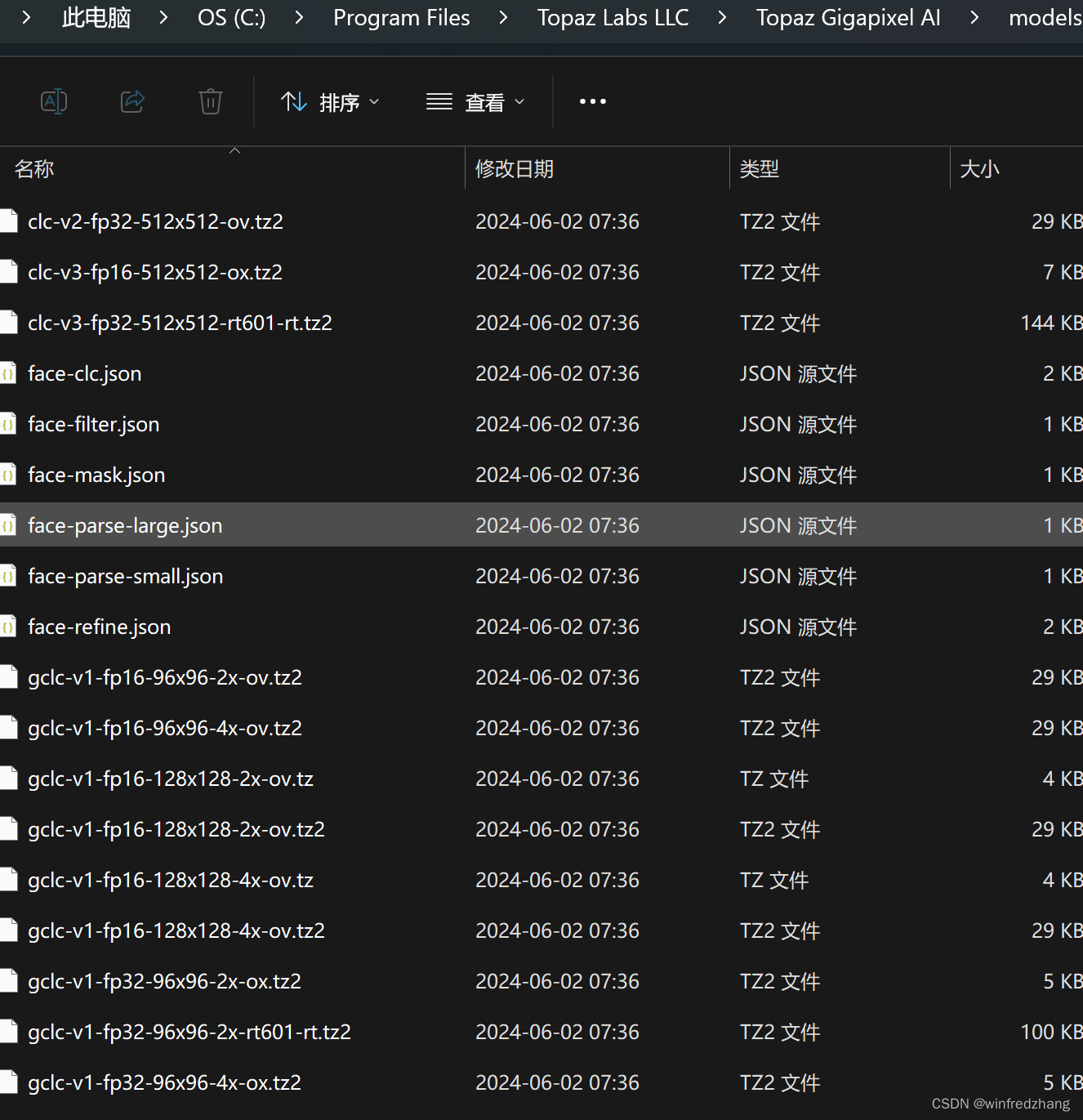Click file icon of gclc-v1-fp16-128x128-2x-ov.tz
1083x1120 pixels.
pyautogui.click(x=8, y=779)
